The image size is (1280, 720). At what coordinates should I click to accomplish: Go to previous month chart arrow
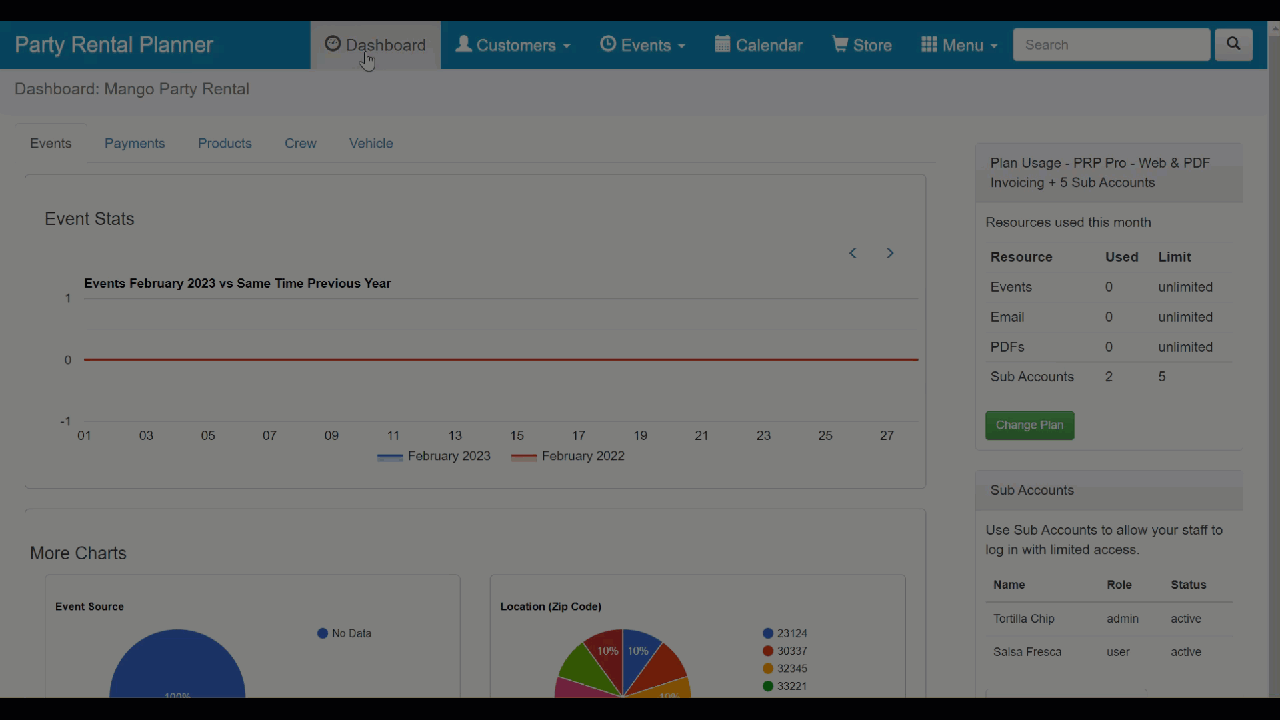click(x=853, y=253)
